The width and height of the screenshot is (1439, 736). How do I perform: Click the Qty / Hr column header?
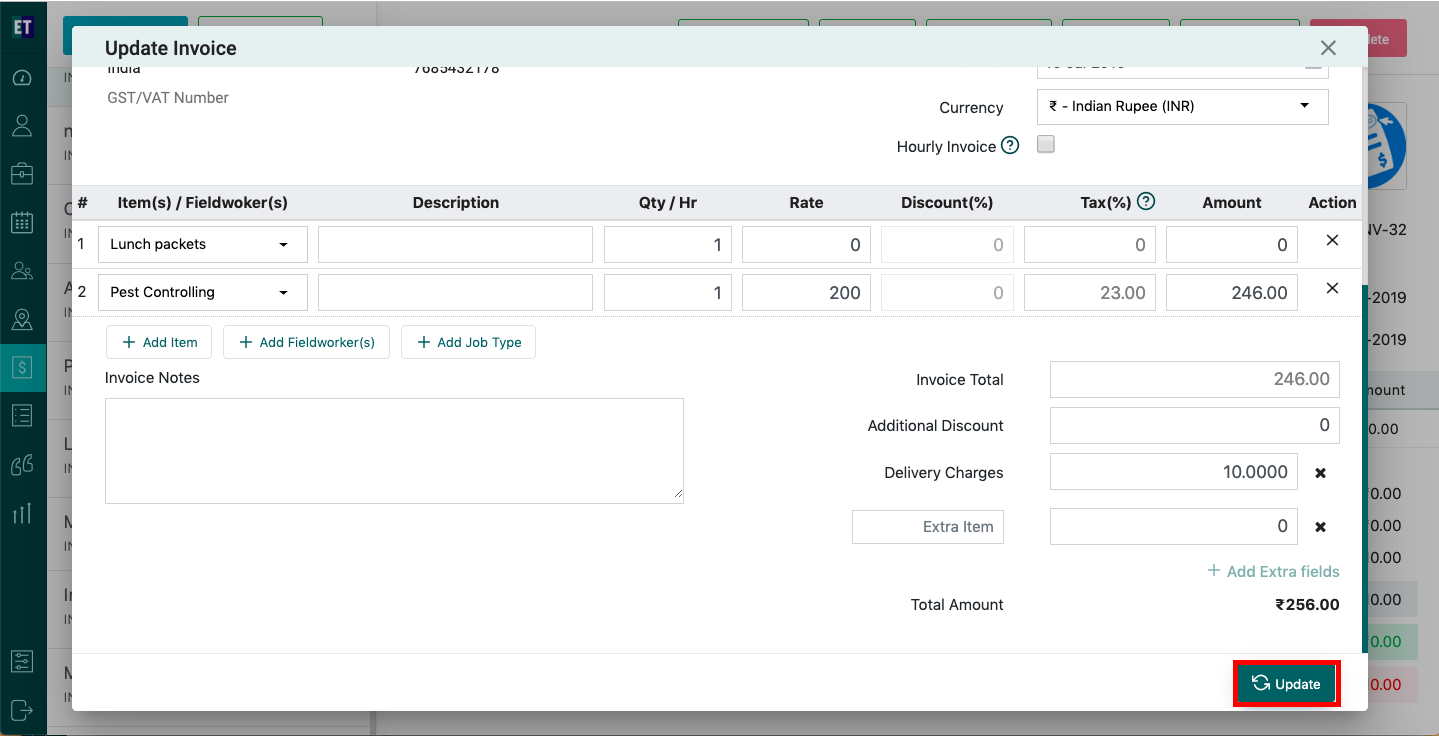pos(668,202)
